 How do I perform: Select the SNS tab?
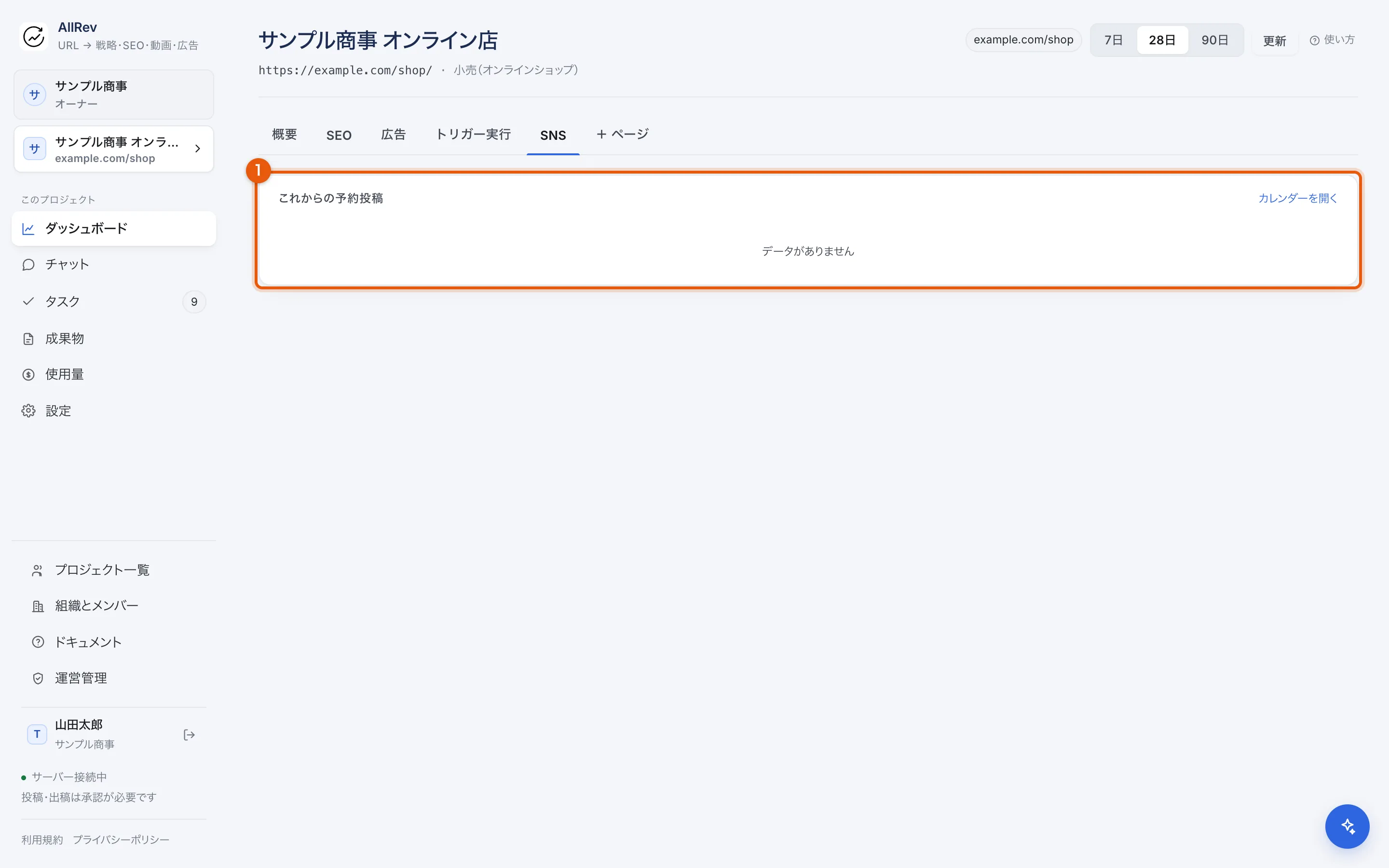(553, 136)
